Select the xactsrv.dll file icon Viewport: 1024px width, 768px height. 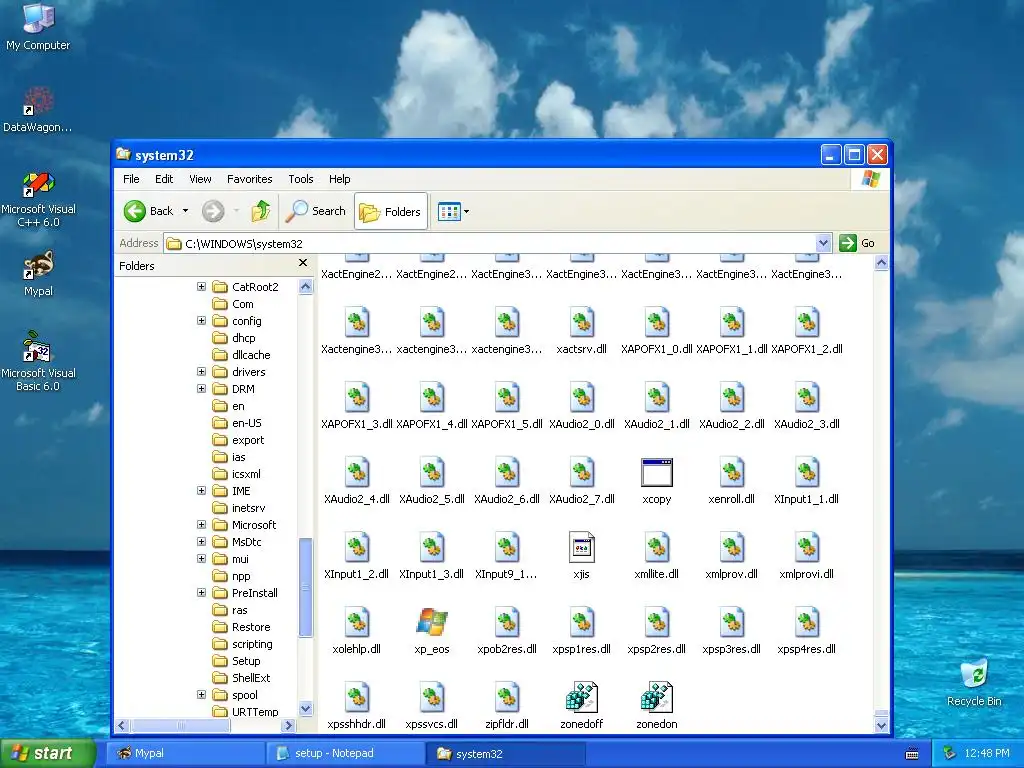(x=581, y=323)
